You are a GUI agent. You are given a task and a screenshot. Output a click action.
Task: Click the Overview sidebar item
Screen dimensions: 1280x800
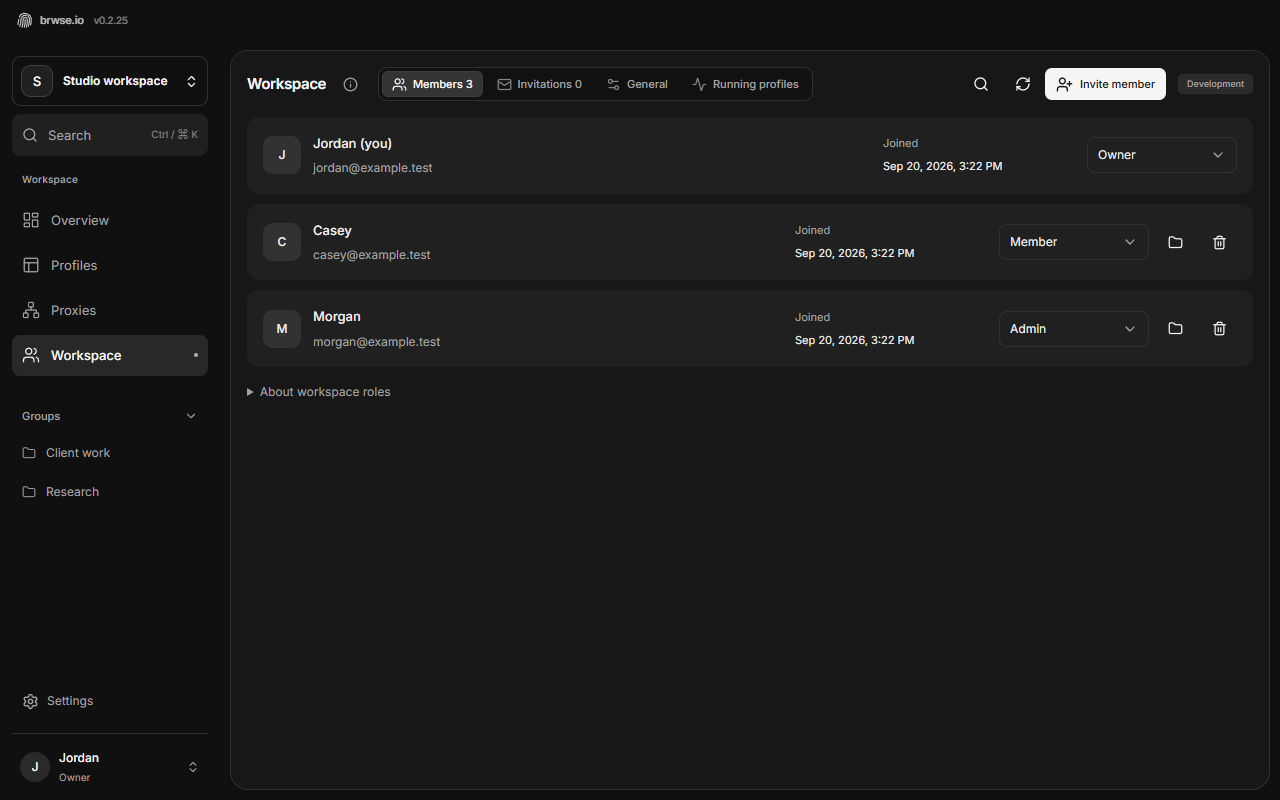(110, 220)
